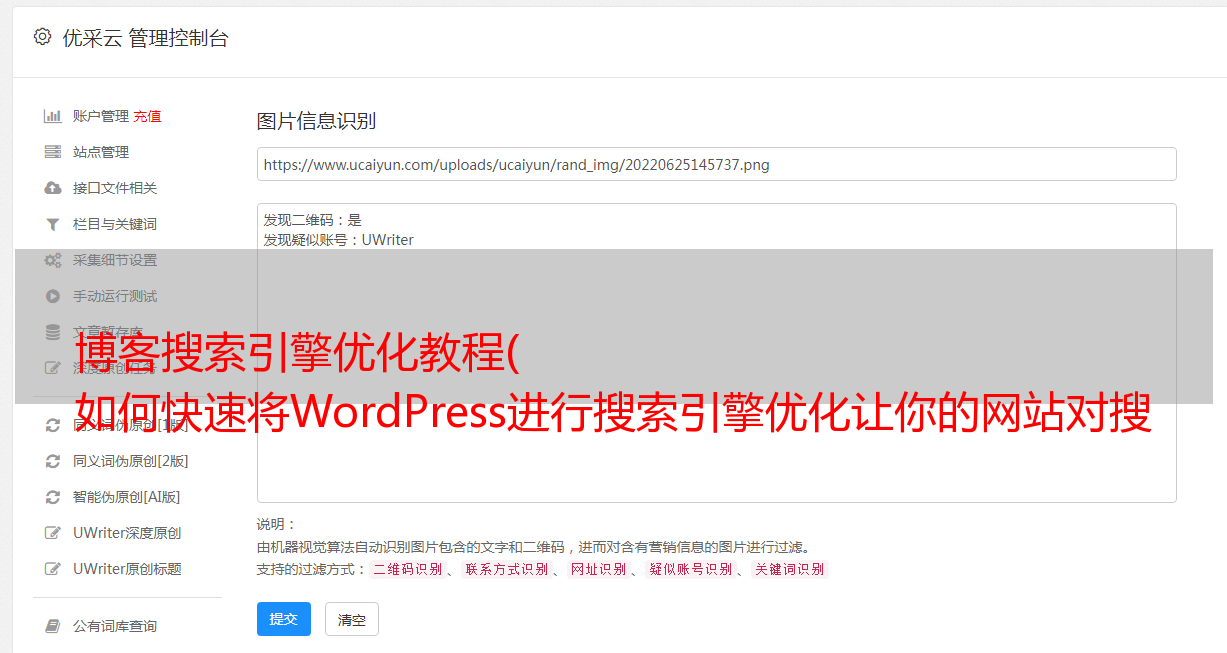
Task: Open 同义词伪原创[2版] tool
Action: [131, 461]
